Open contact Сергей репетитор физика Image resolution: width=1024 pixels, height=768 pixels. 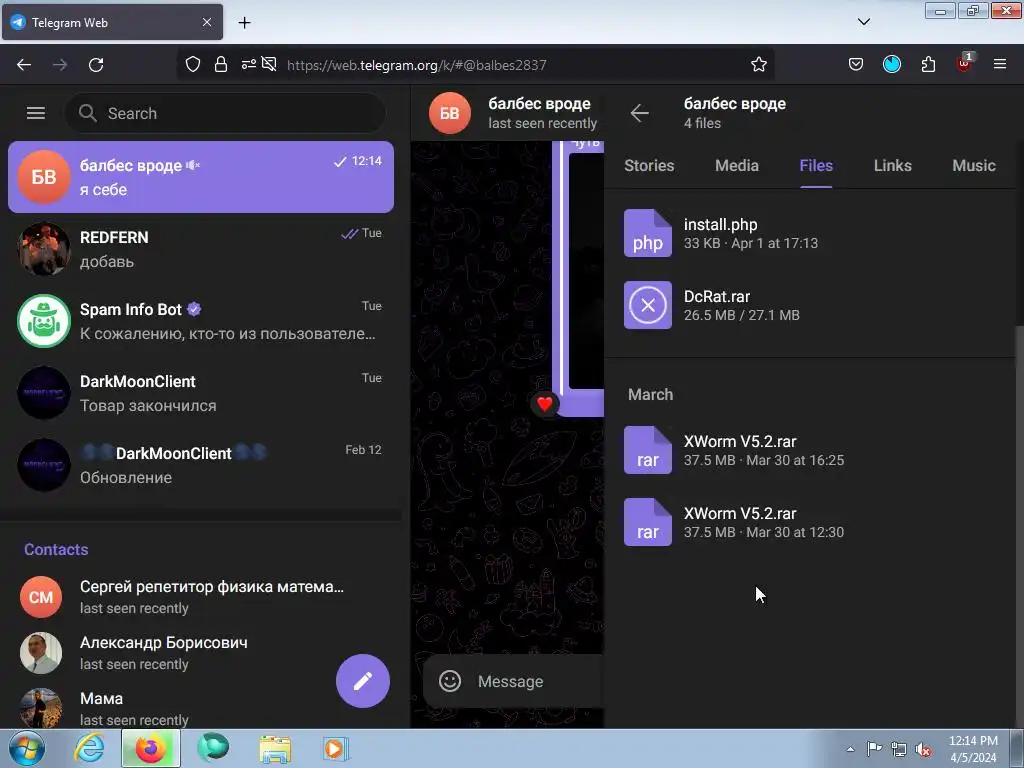(x=200, y=597)
